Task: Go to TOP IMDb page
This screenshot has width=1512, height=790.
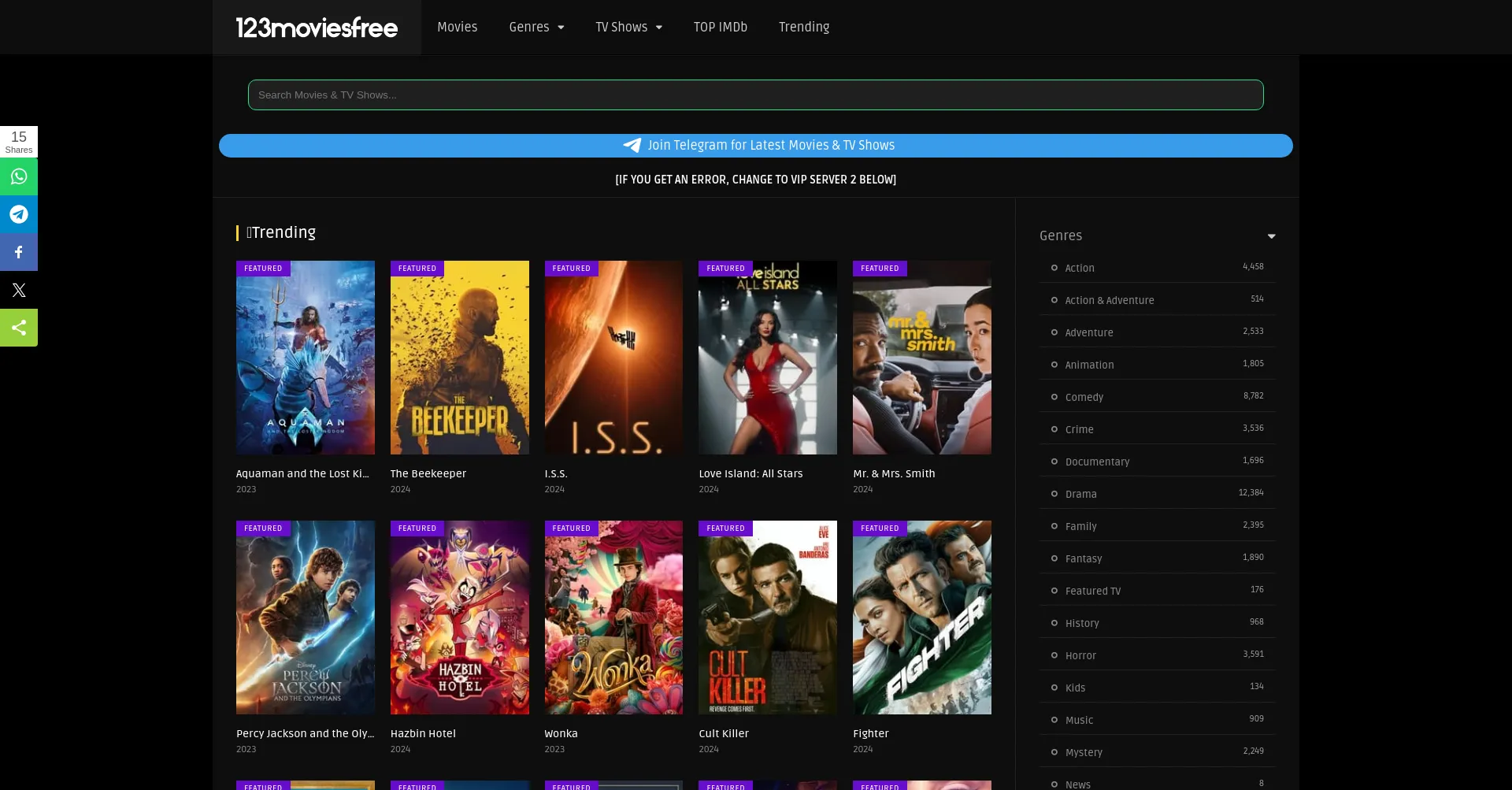Action: click(x=720, y=28)
